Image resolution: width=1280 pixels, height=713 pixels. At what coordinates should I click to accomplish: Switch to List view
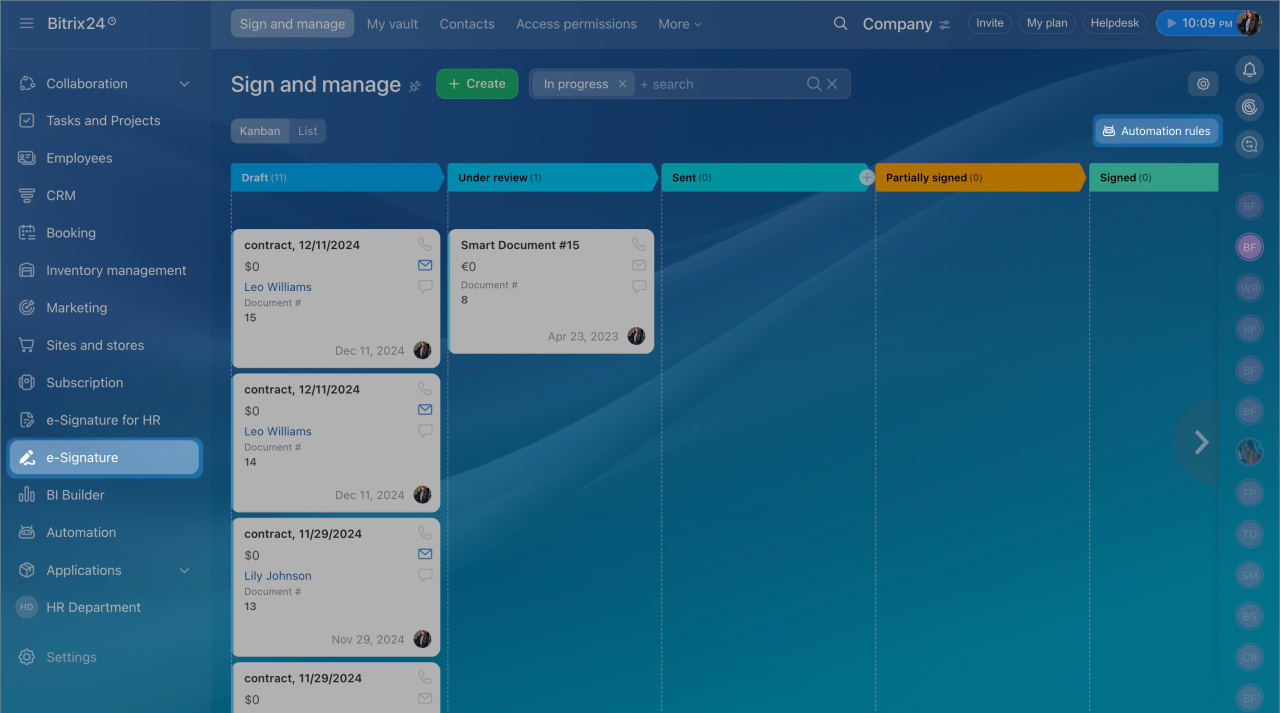(308, 131)
